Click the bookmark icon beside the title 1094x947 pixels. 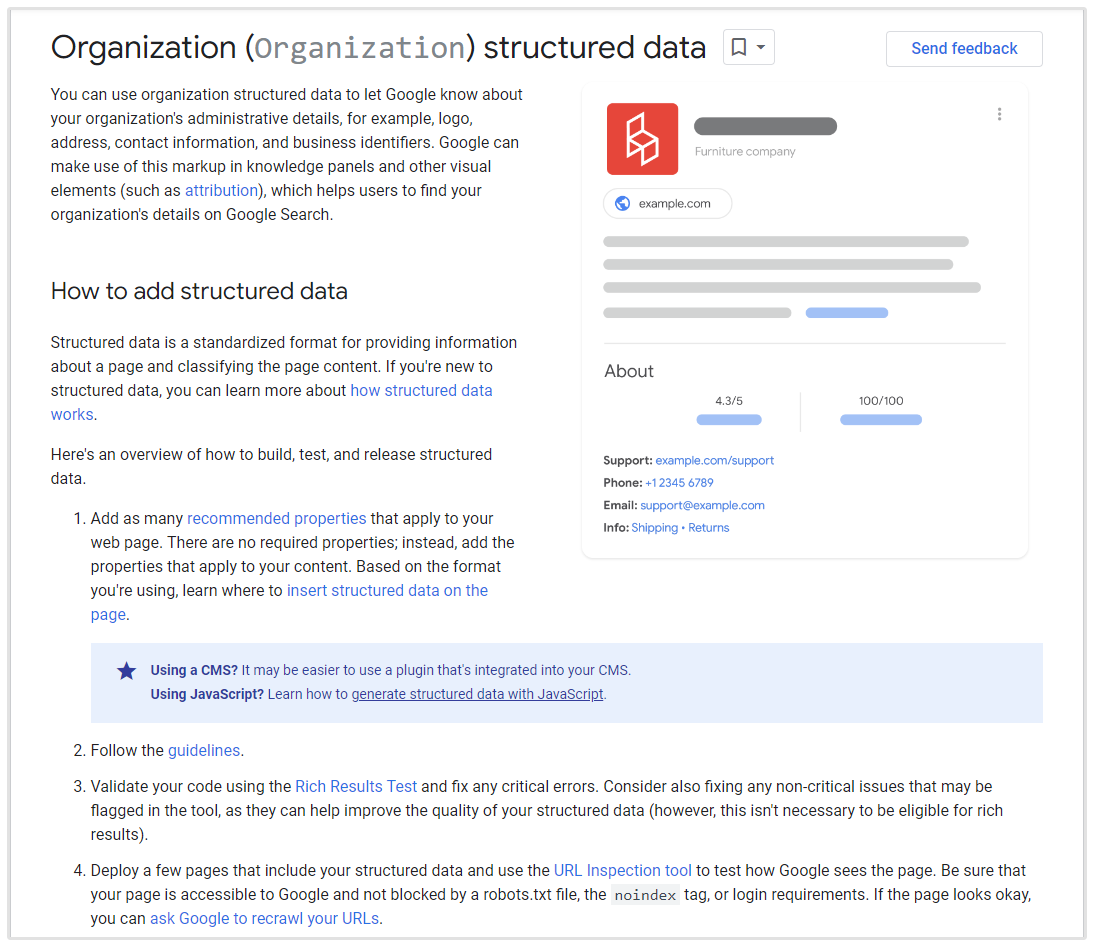[x=739, y=48]
